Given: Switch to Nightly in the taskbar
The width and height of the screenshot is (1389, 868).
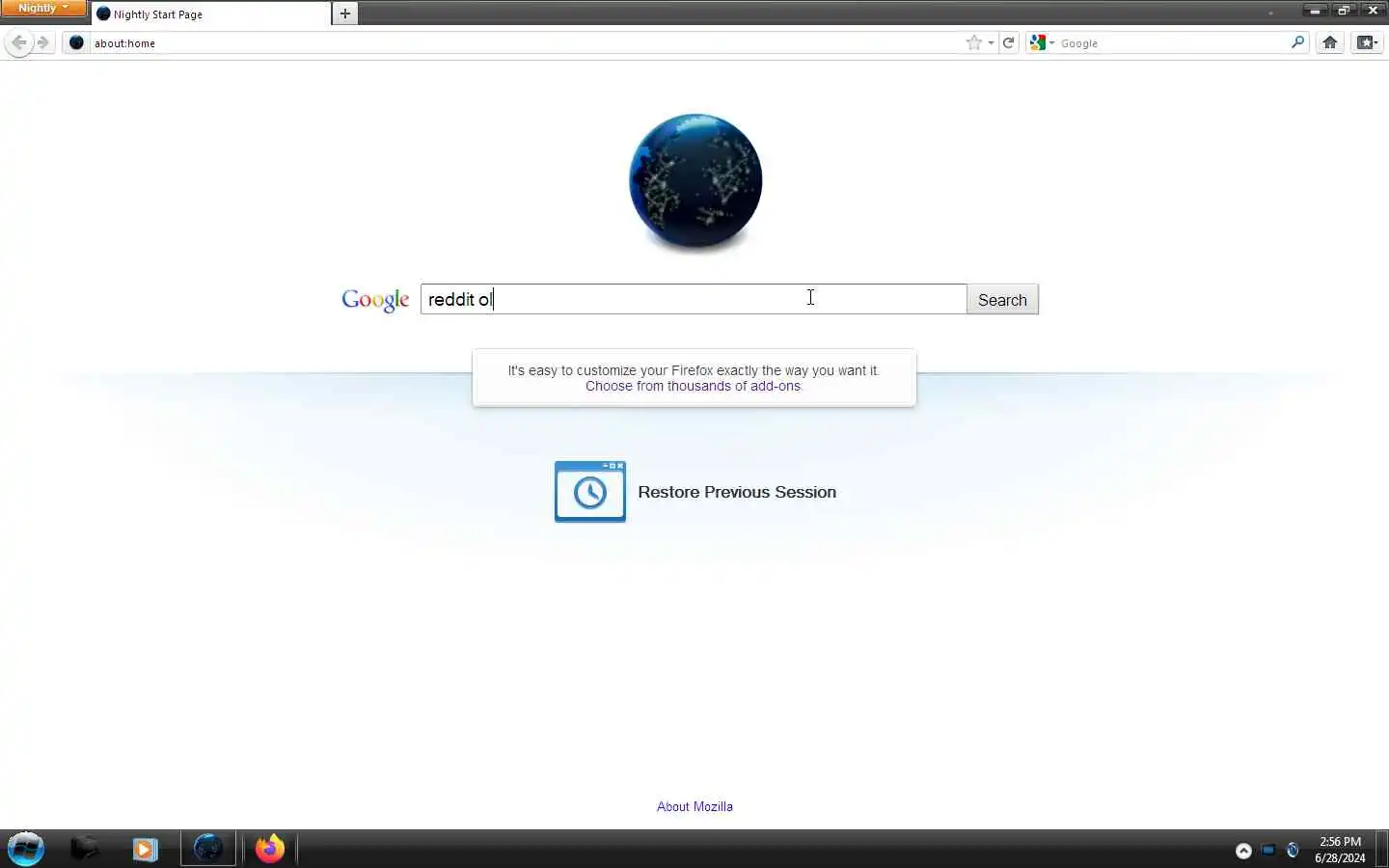Looking at the screenshot, I should point(208,849).
